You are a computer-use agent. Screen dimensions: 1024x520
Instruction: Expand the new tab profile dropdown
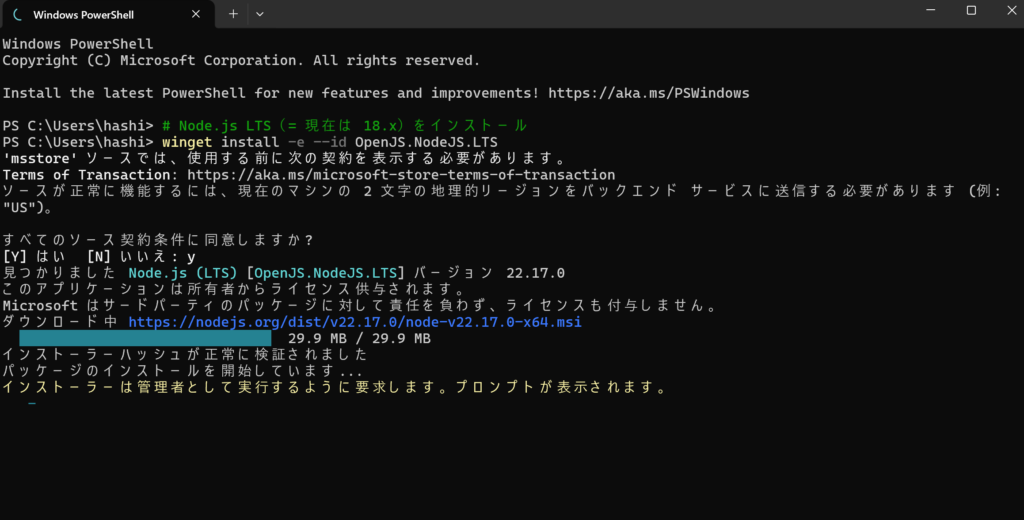(x=260, y=14)
